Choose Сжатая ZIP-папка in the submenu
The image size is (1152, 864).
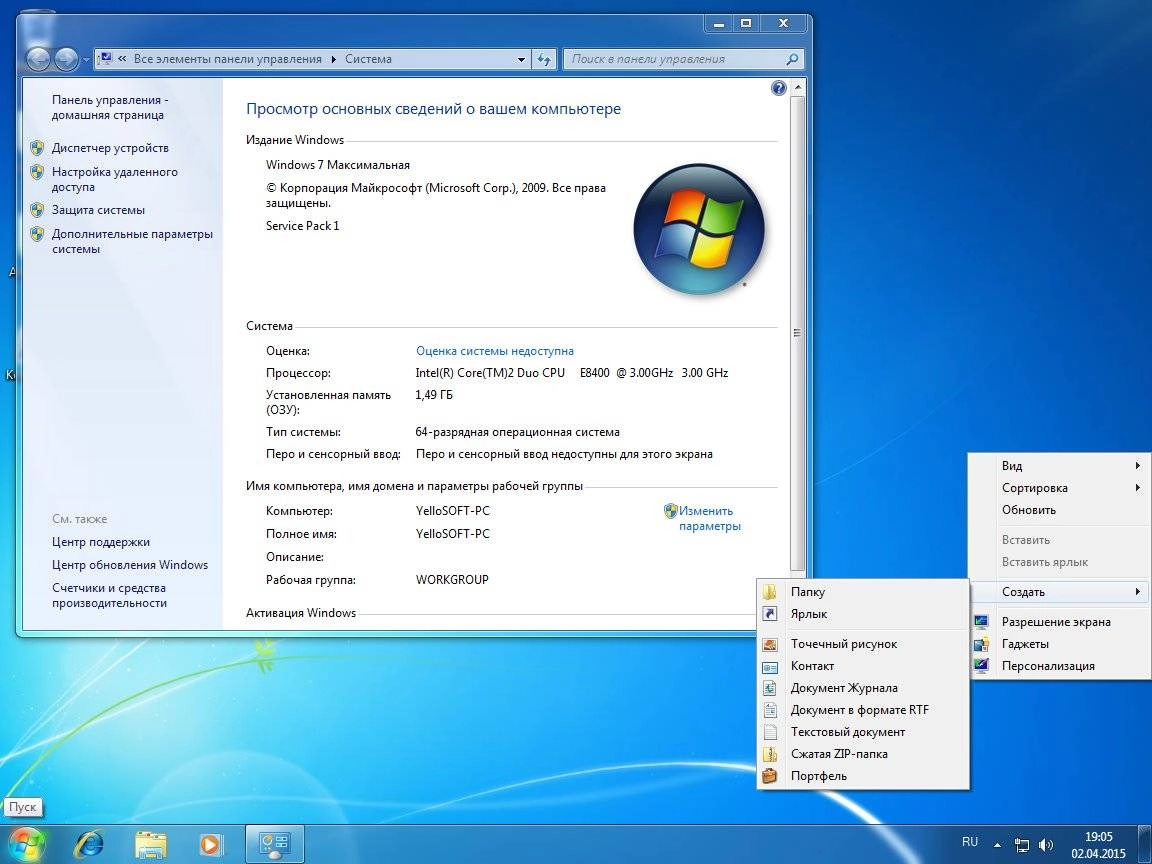pyautogui.click(x=863, y=755)
